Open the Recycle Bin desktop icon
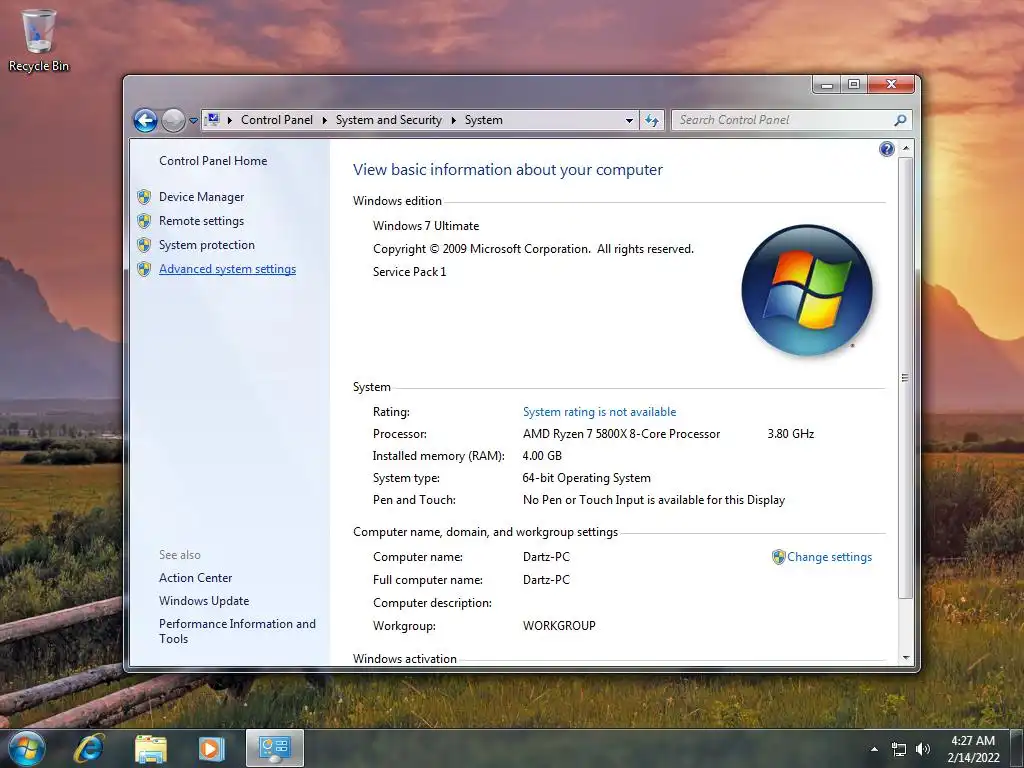This screenshot has height=768, width=1024. pos(39,40)
